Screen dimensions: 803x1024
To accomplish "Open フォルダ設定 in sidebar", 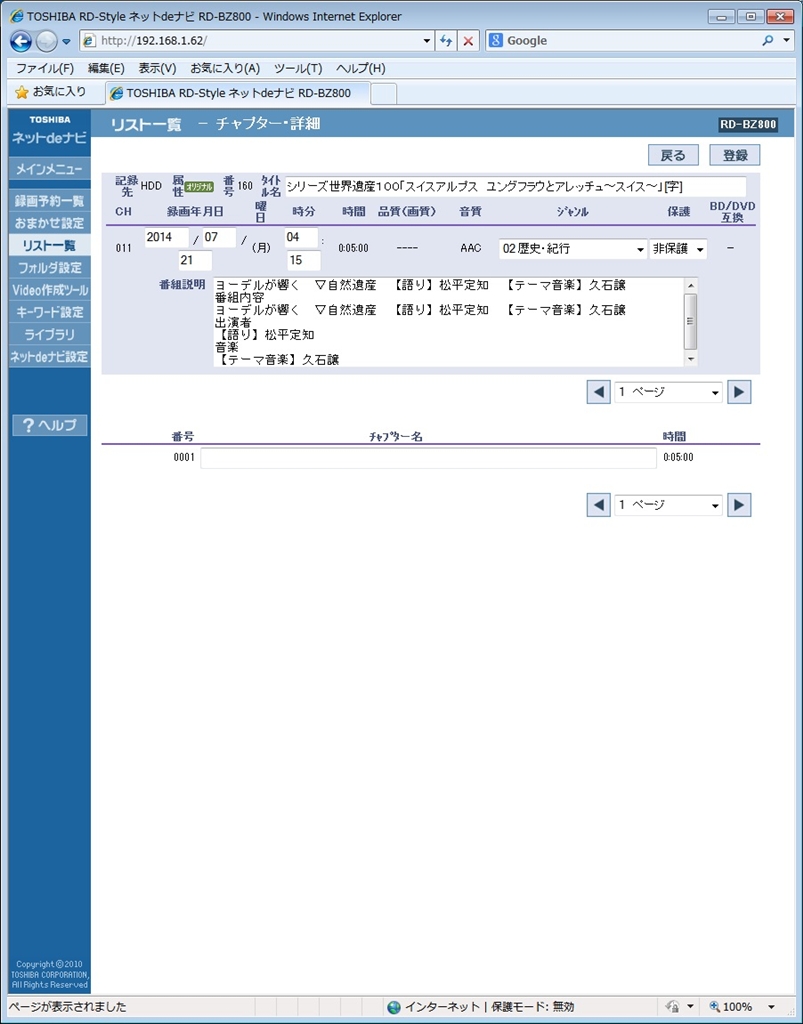I will [50, 267].
